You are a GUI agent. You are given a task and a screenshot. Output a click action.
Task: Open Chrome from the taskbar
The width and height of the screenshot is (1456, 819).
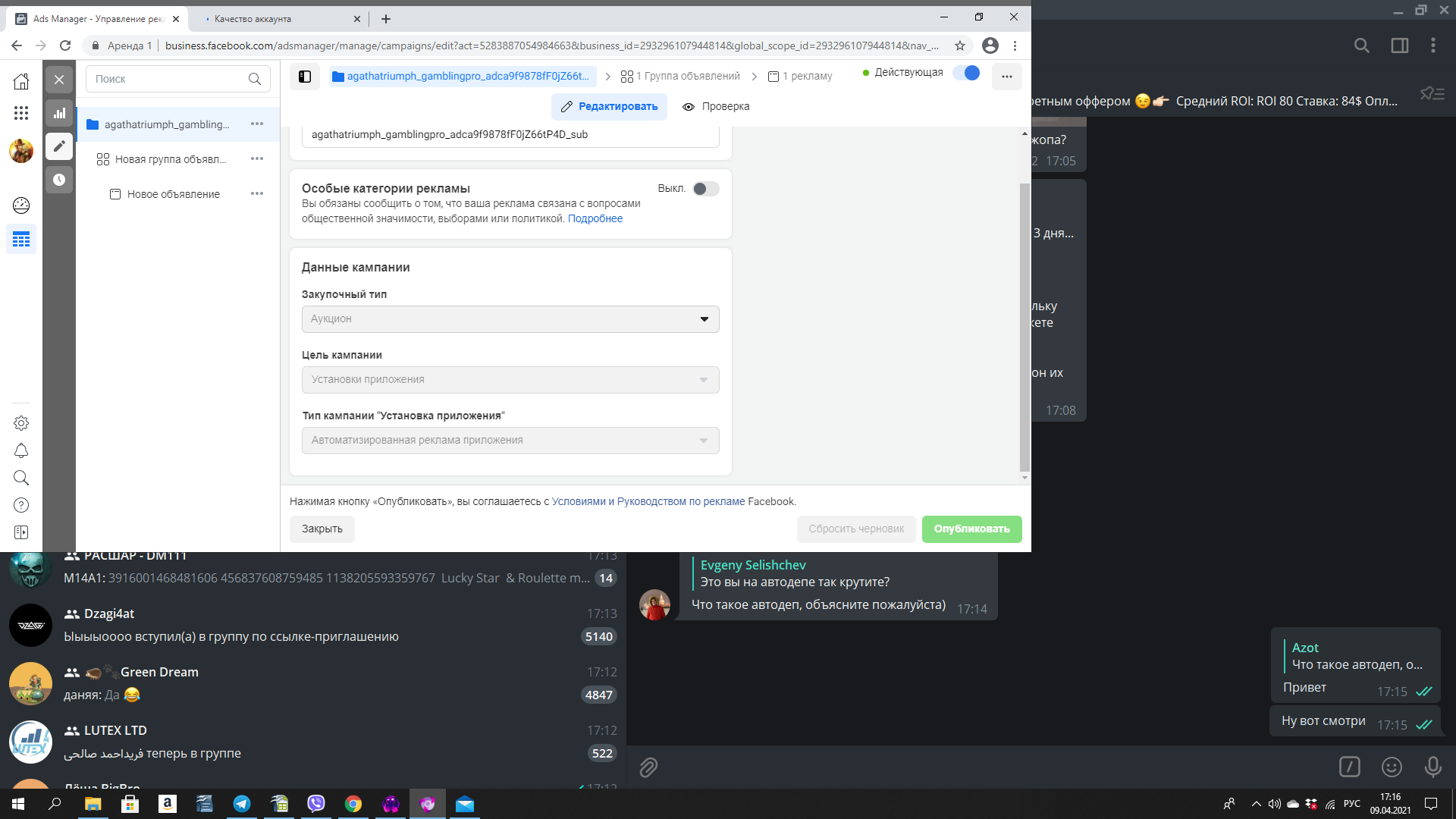[353, 804]
